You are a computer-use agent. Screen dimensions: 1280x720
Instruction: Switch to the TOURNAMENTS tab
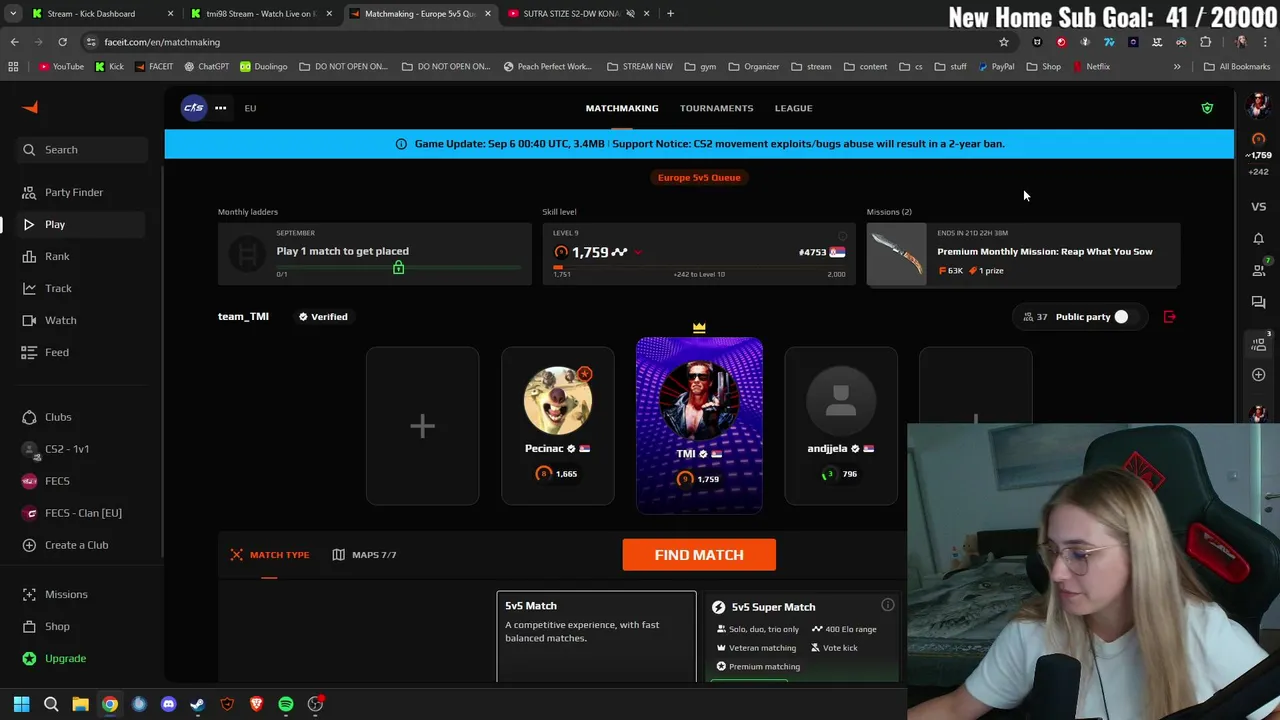tap(716, 108)
